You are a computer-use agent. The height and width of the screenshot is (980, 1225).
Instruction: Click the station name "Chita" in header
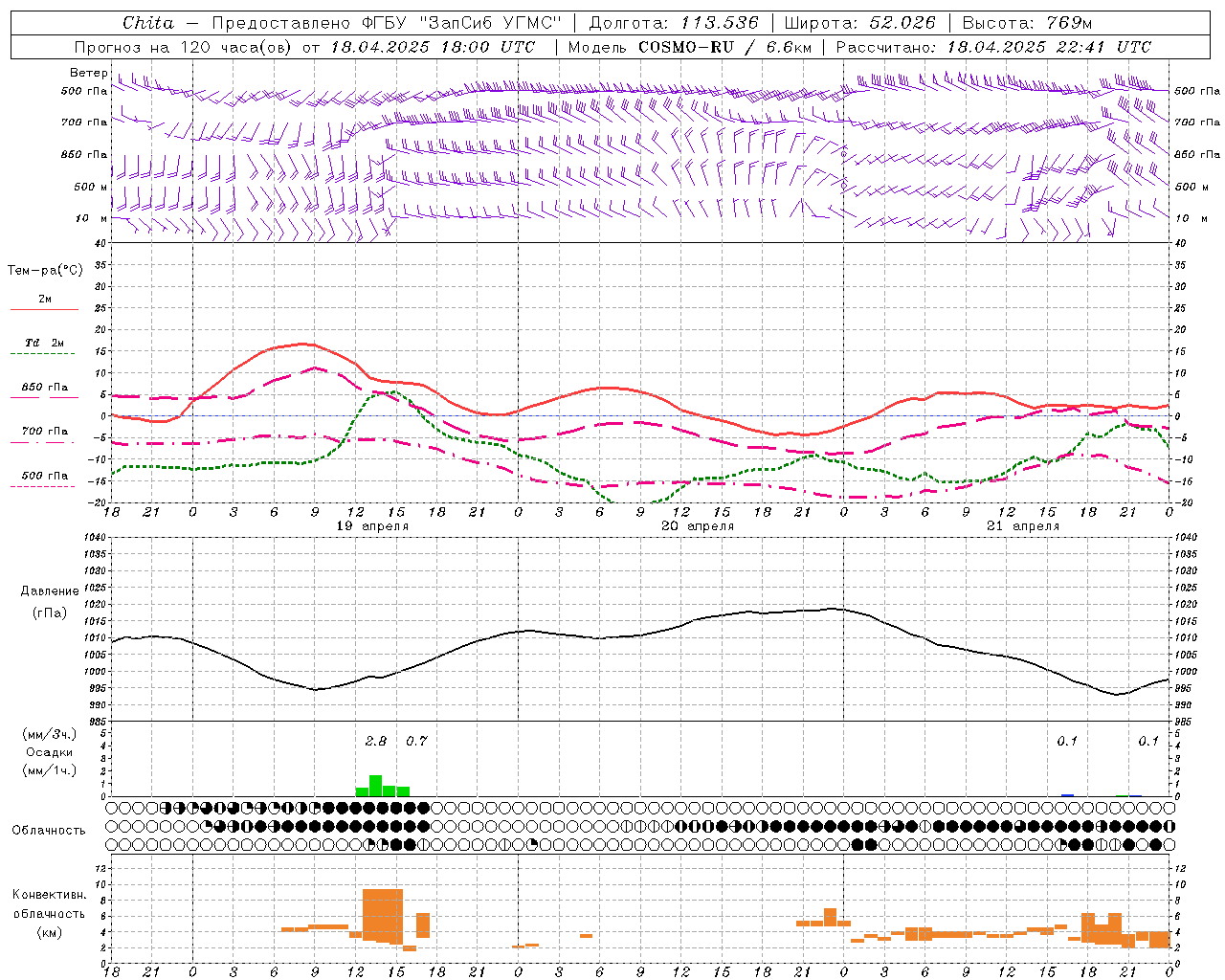[148, 23]
